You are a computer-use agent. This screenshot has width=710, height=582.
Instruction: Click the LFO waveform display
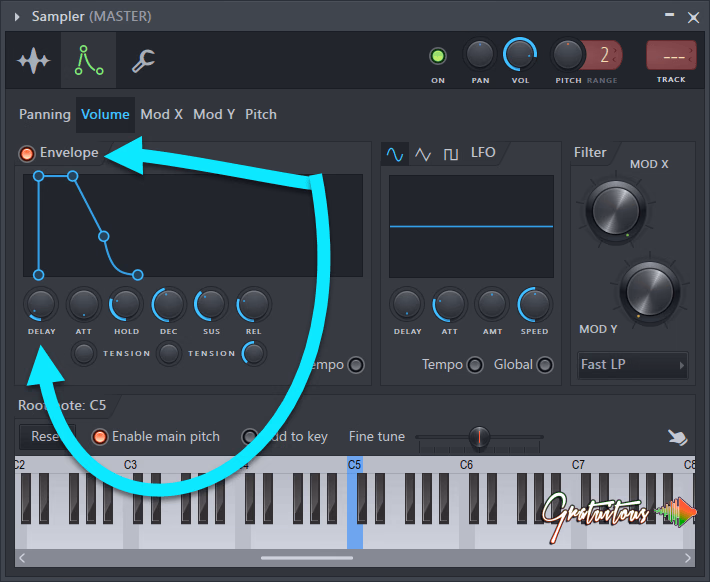tap(471, 226)
